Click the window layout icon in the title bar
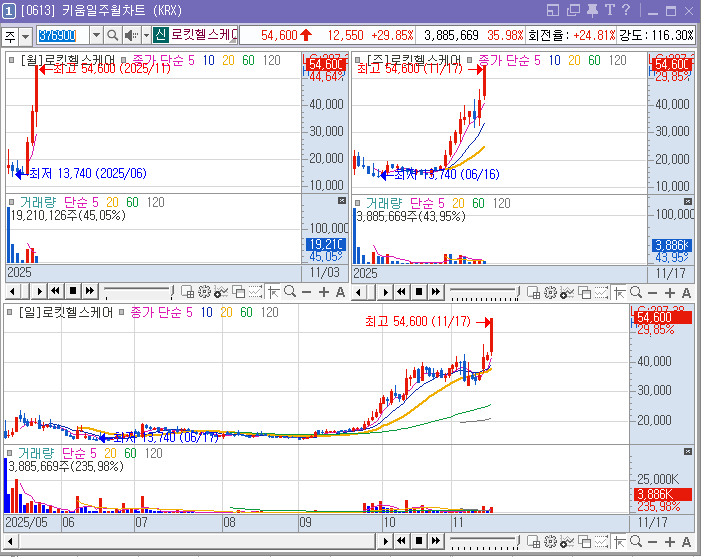Viewport: 701px width, 557px height. (x=553, y=10)
